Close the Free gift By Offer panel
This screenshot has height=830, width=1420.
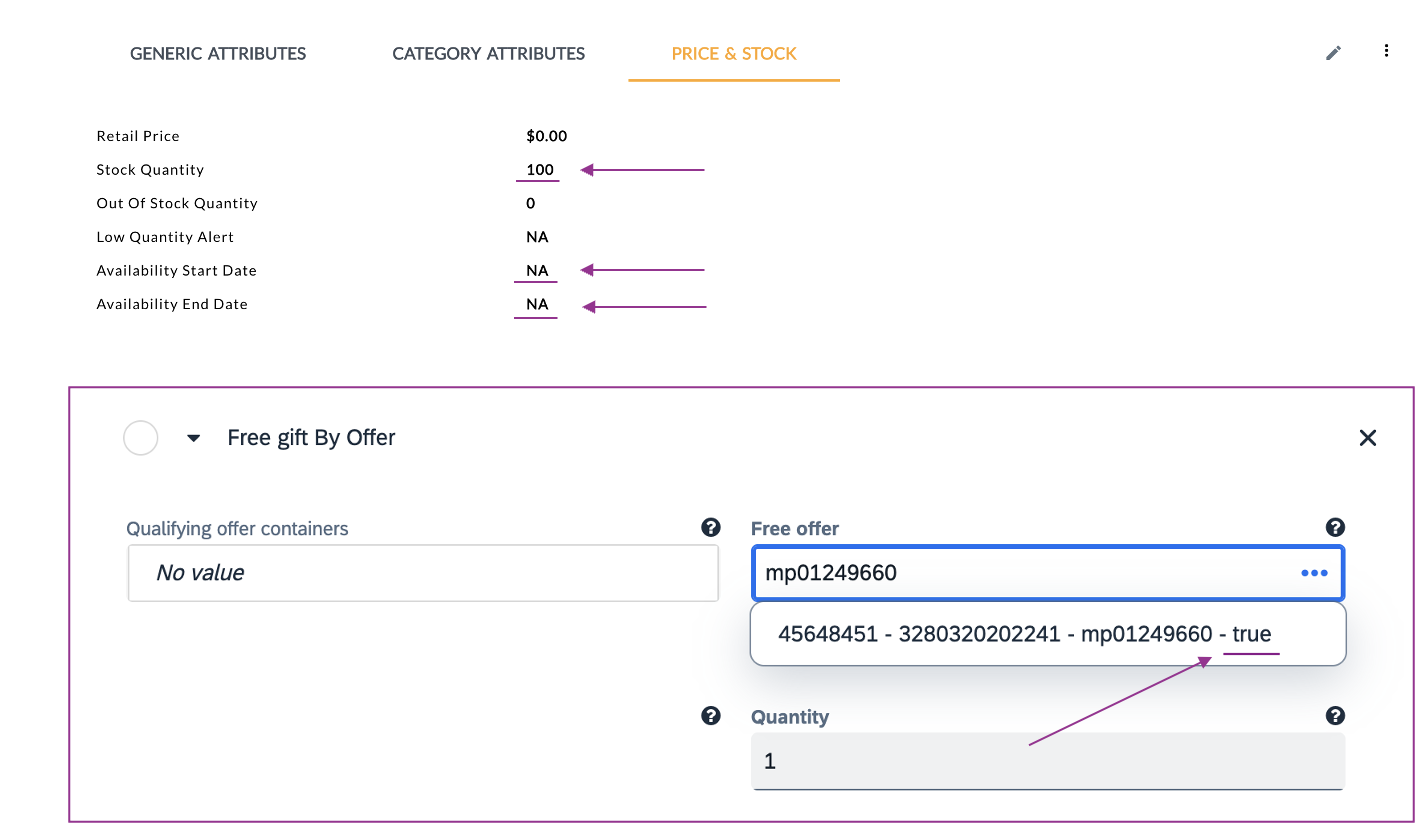click(1368, 438)
